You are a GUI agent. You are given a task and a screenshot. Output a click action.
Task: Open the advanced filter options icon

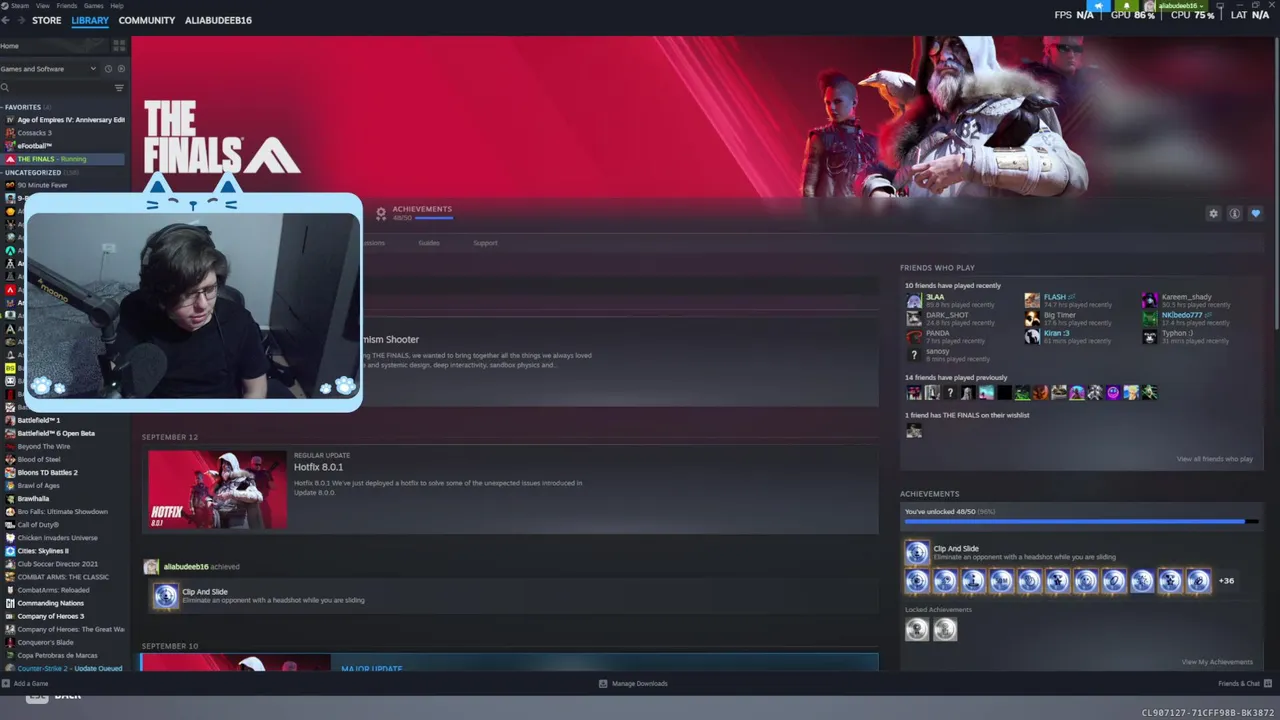[119, 88]
